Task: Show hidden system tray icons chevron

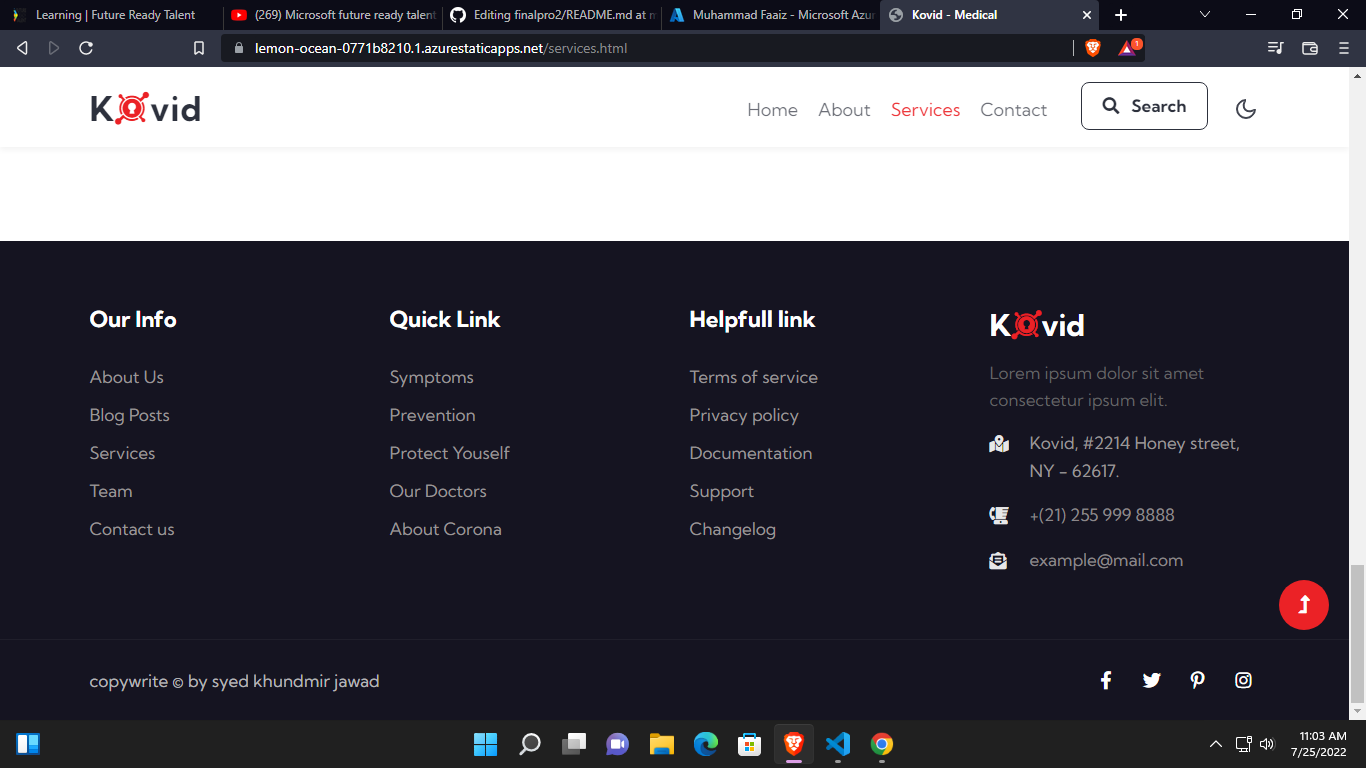Action: click(x=1216, y=744)
